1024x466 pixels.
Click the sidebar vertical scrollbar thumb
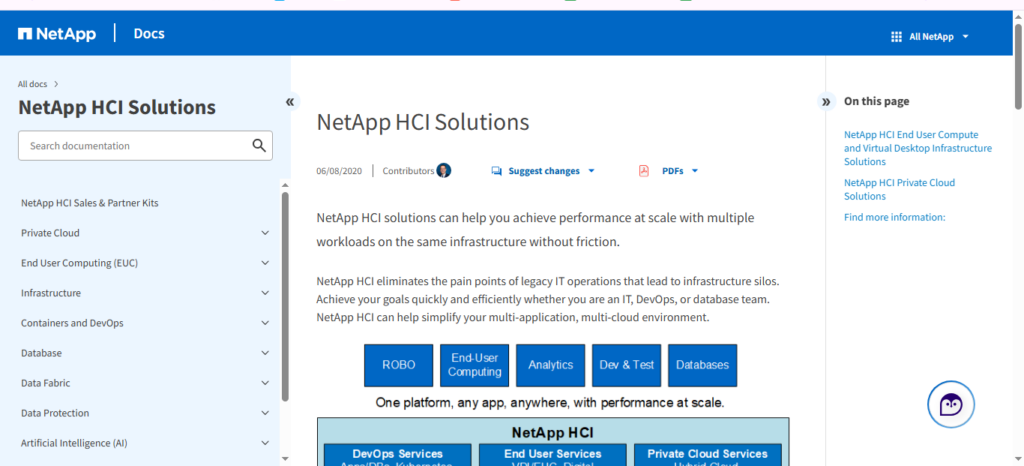tap(285, 296)
